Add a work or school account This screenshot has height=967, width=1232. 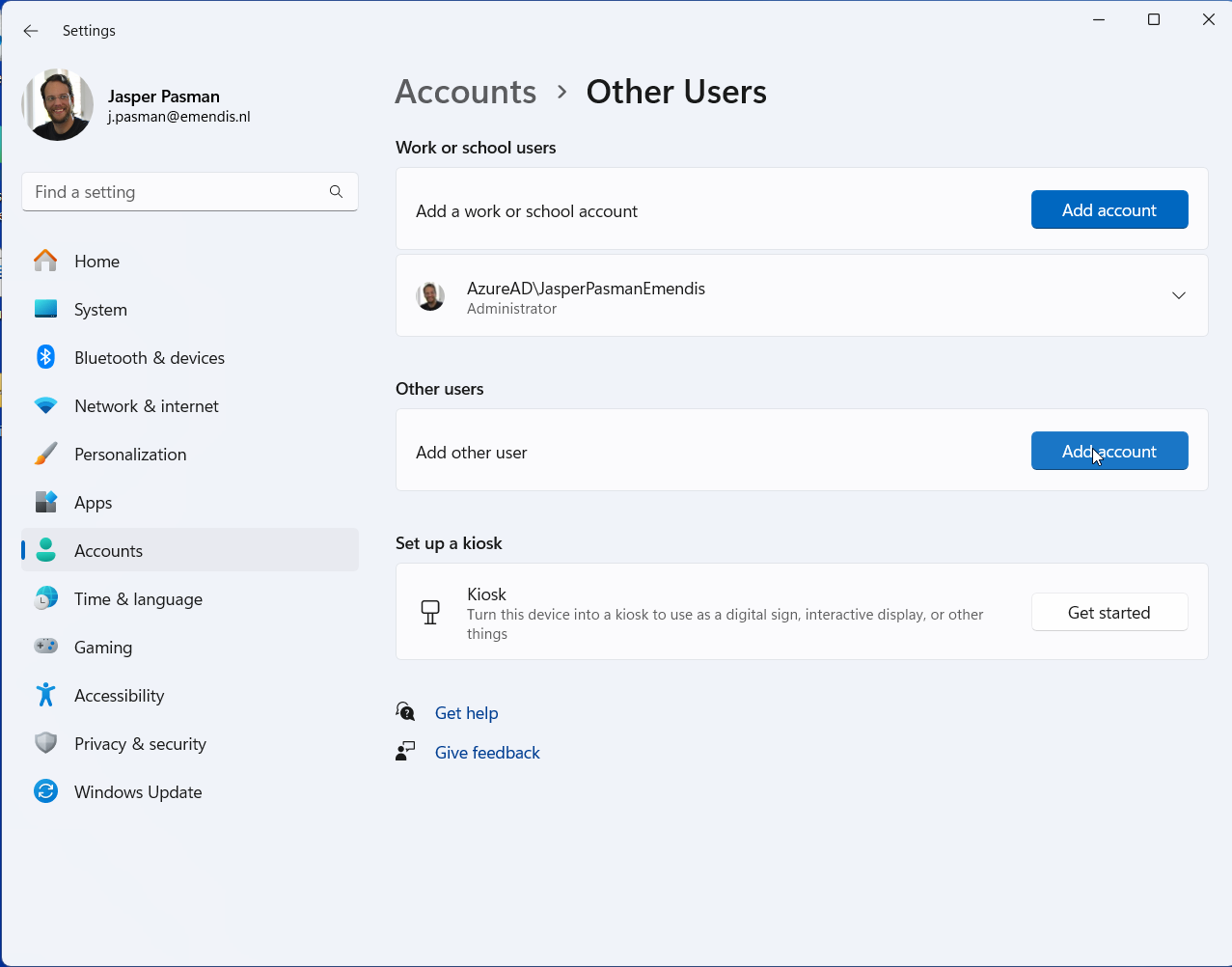pyautogui.click(x=1109, y=209)
